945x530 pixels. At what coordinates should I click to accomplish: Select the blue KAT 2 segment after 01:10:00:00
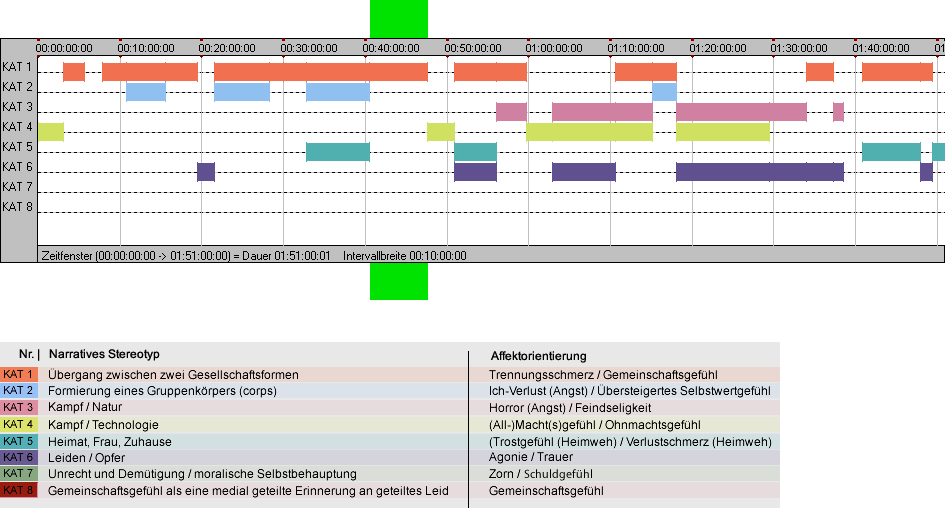coord(664,92)
